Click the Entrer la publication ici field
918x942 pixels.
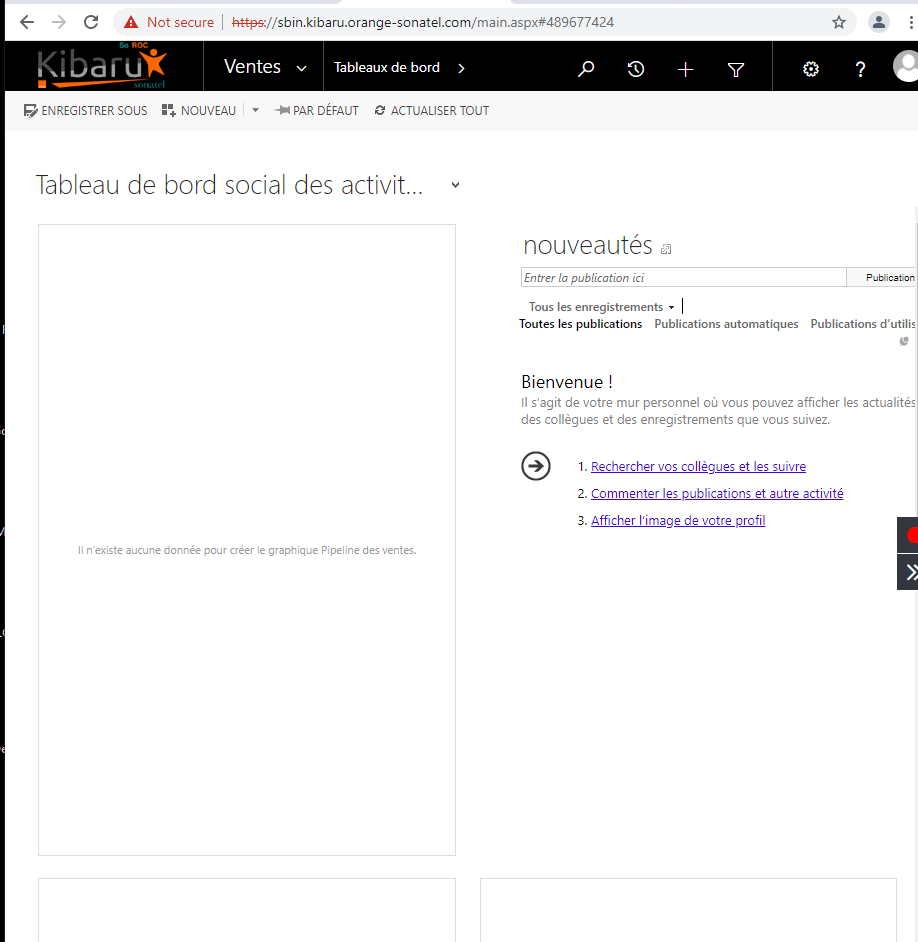683,278
